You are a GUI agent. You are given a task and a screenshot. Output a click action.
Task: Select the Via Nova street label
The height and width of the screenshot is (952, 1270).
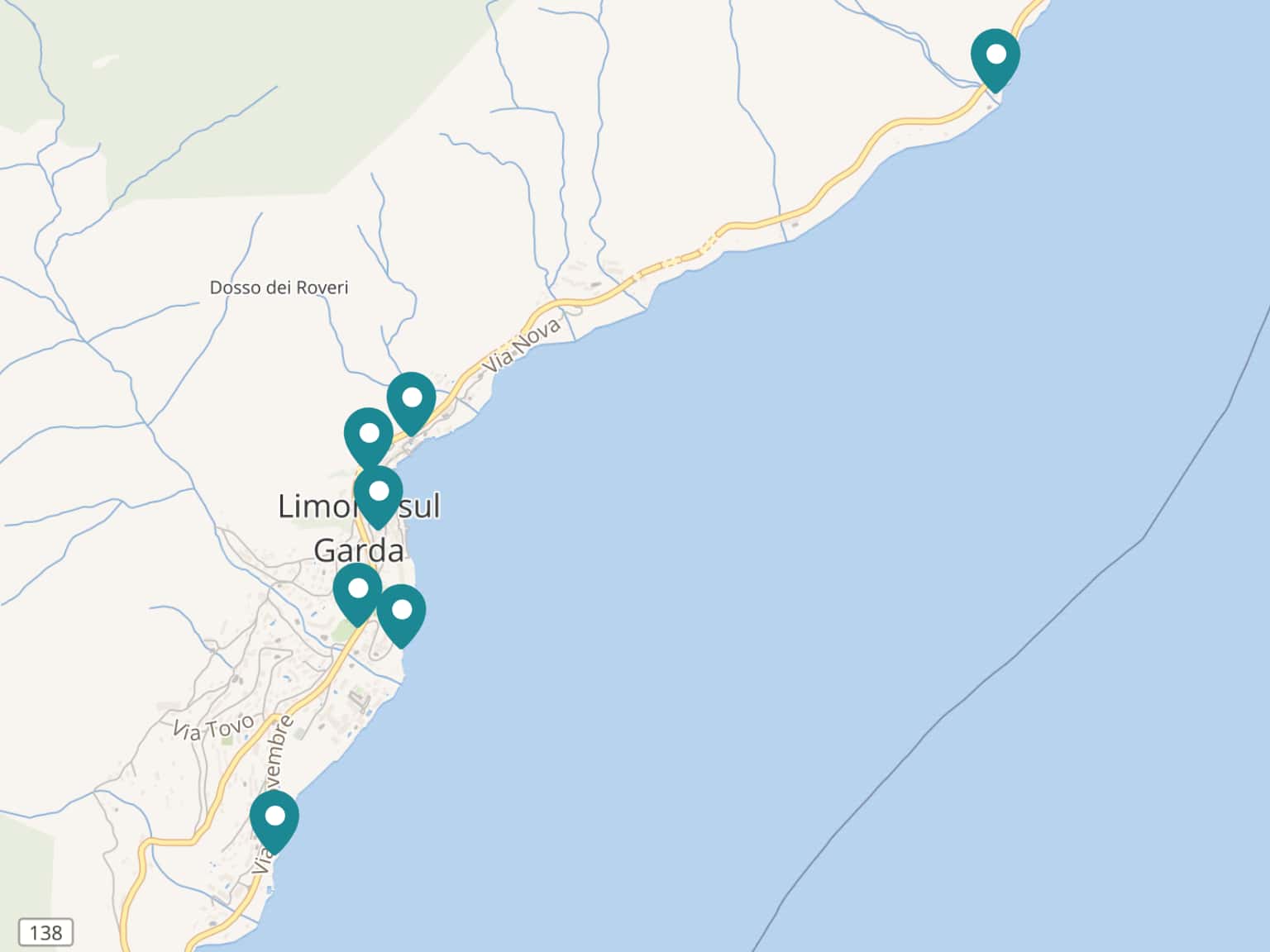523,344
